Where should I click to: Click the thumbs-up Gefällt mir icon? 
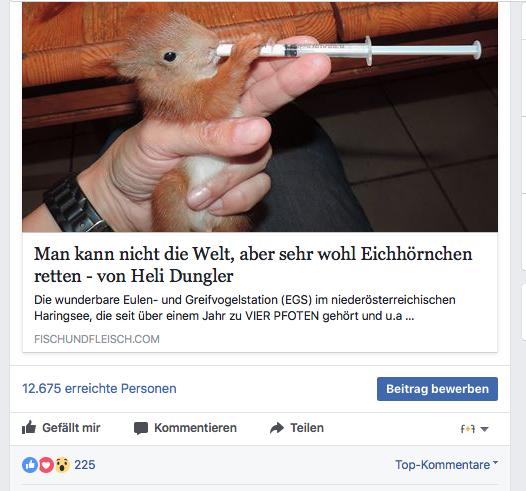(x=29, y=428)
